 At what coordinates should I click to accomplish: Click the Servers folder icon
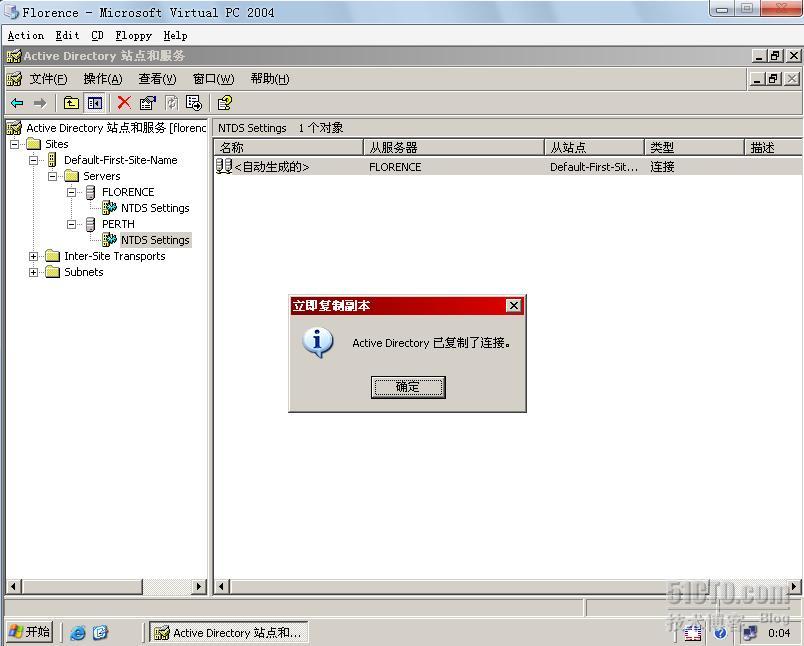pos(71,176)
